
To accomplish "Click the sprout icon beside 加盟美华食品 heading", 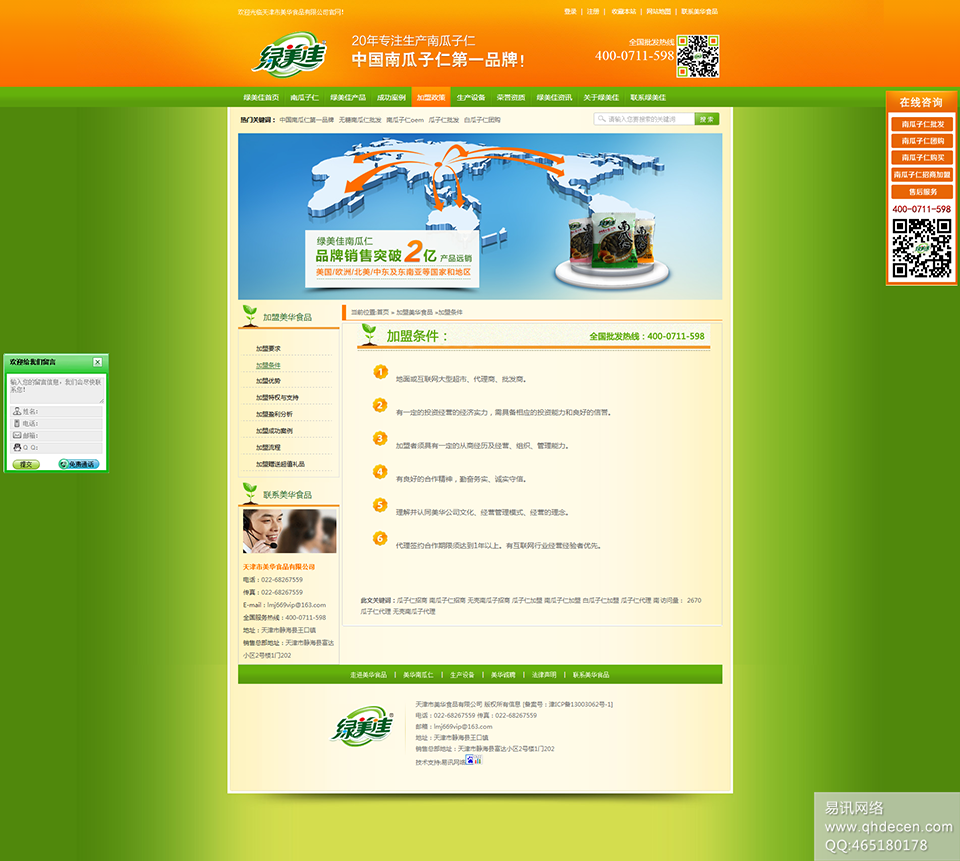I will [250, 315].
